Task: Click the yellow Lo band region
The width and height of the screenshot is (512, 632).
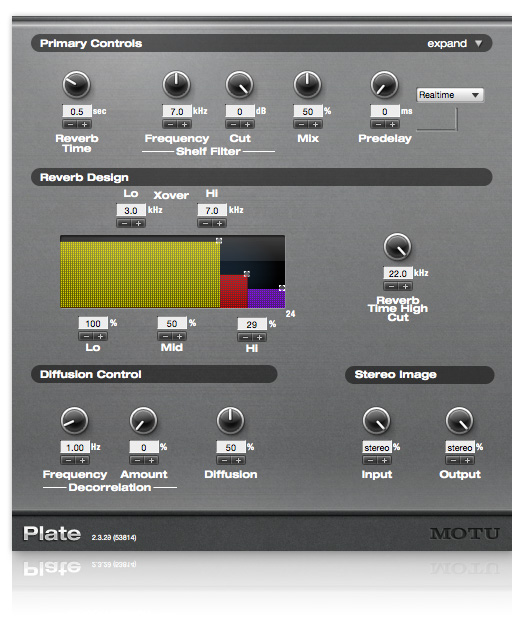Action: click(140, 274)
